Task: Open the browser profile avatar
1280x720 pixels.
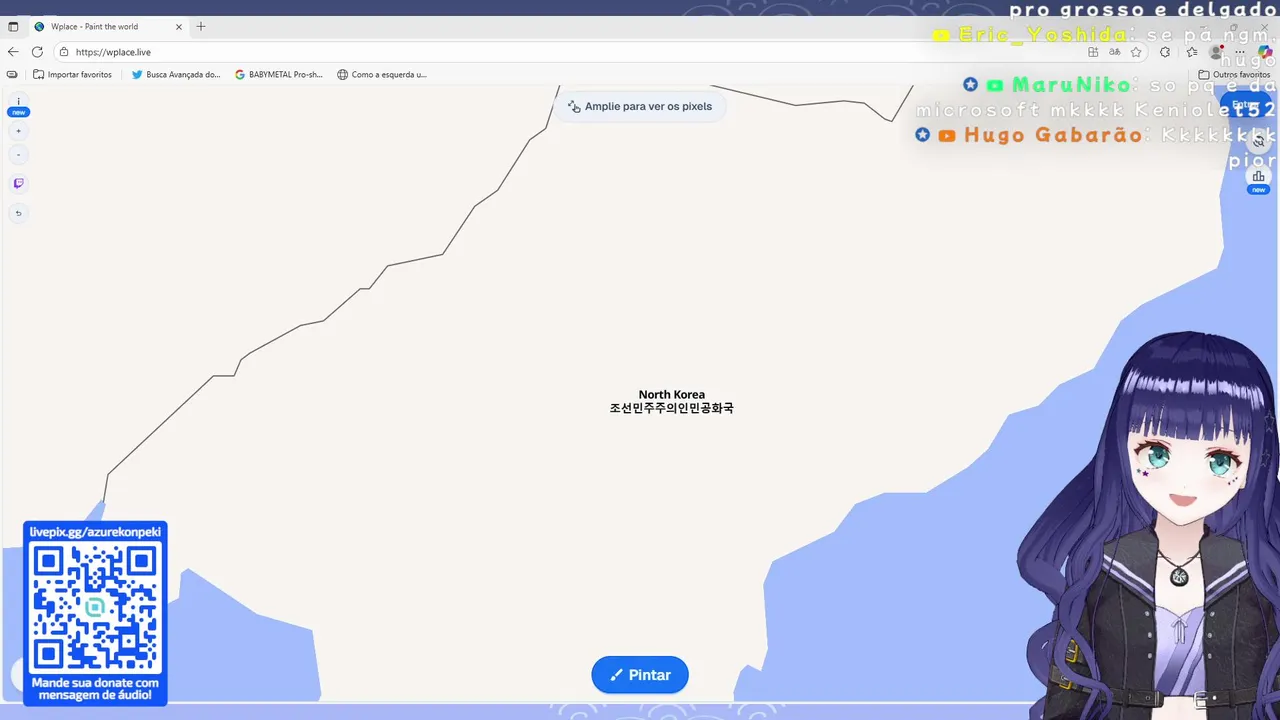Action: (1216, 52)
